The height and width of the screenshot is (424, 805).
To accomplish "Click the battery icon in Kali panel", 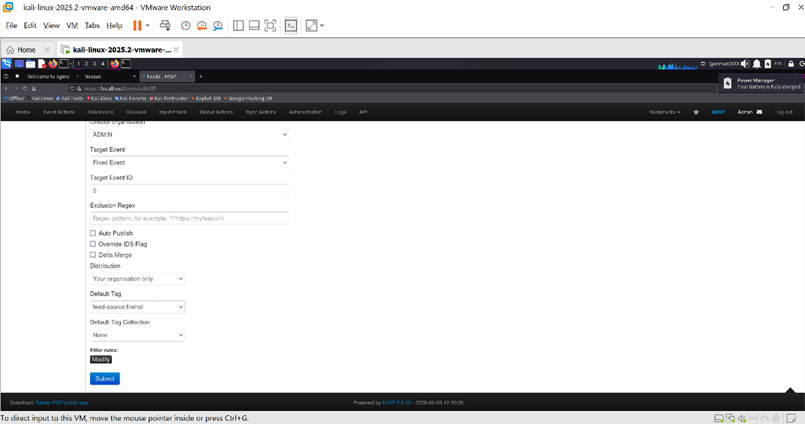I will tap(768, 64).
